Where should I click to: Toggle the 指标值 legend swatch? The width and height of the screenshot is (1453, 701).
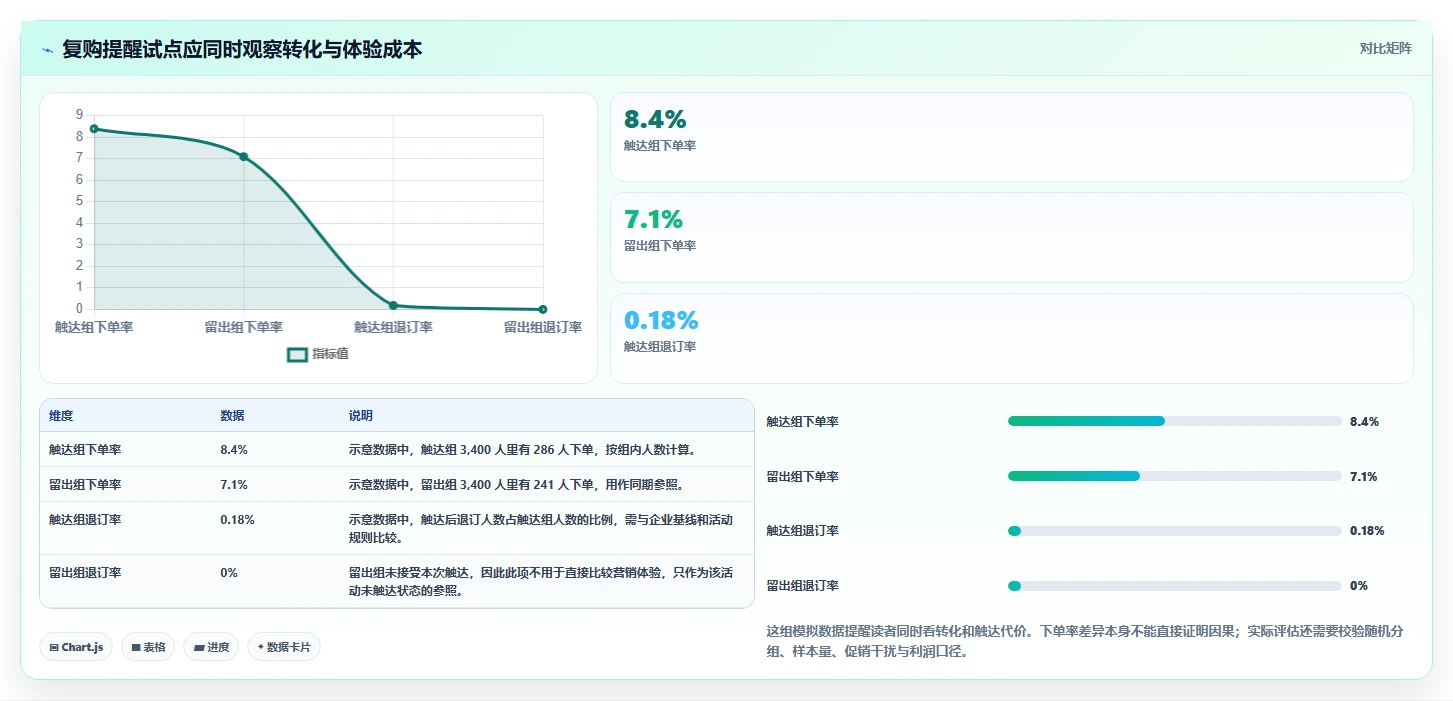(x=297, y=354)
